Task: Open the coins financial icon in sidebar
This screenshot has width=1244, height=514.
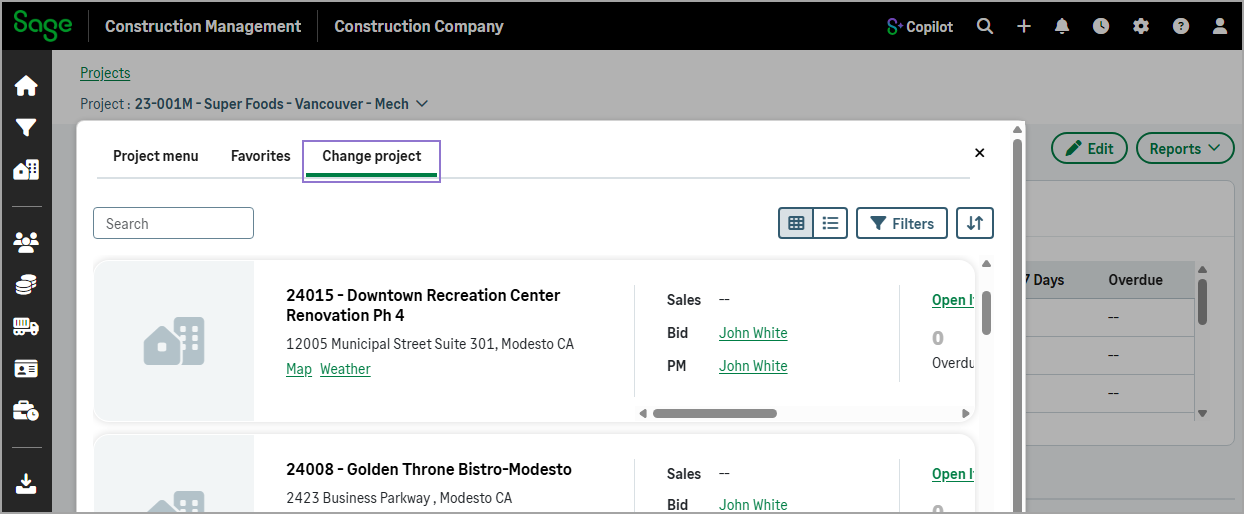Action: coord(26,284)
